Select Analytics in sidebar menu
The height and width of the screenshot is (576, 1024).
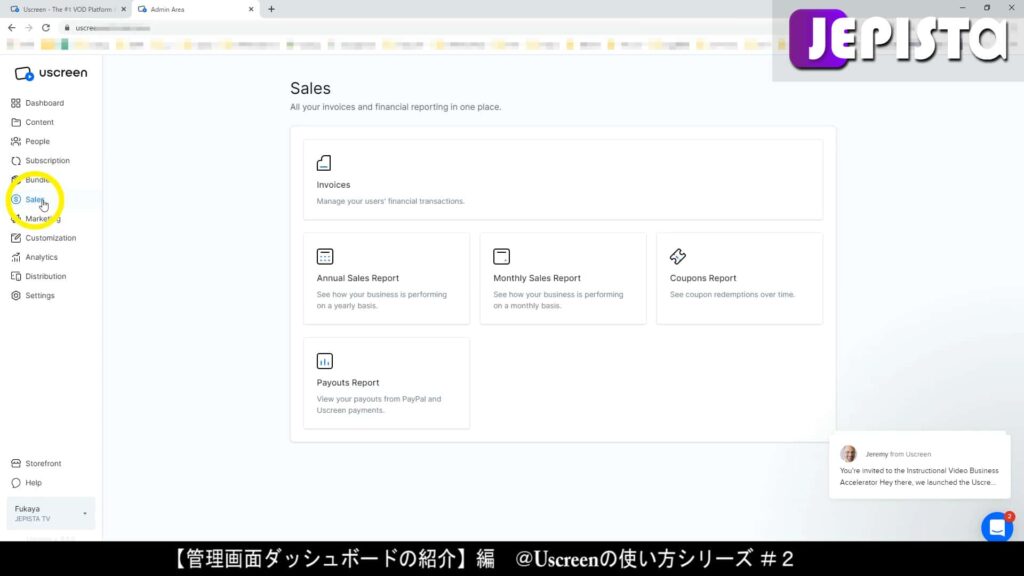(x=41, y=257)
